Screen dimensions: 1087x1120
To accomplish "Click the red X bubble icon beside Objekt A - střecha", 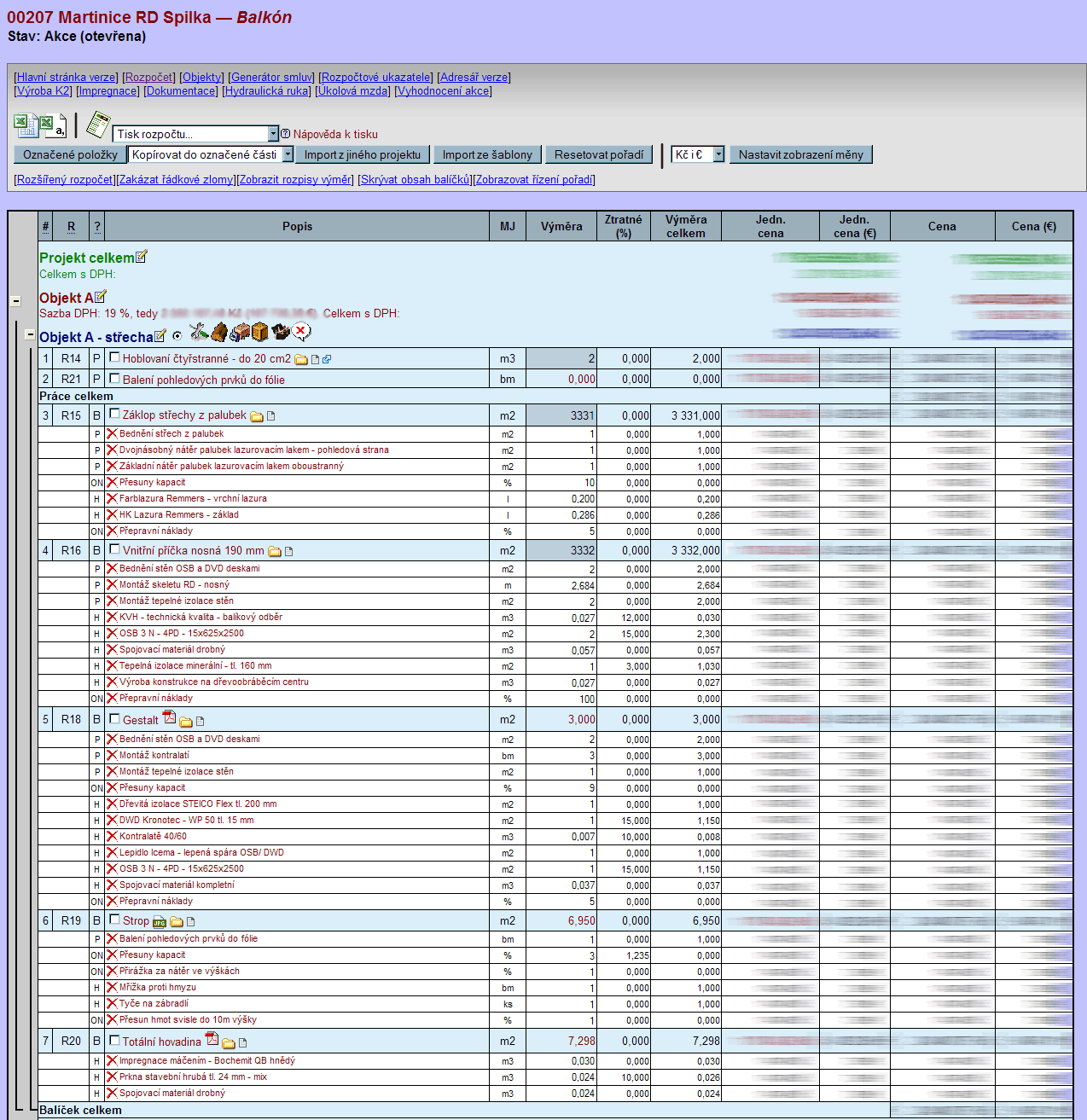I will pos(301,332).
